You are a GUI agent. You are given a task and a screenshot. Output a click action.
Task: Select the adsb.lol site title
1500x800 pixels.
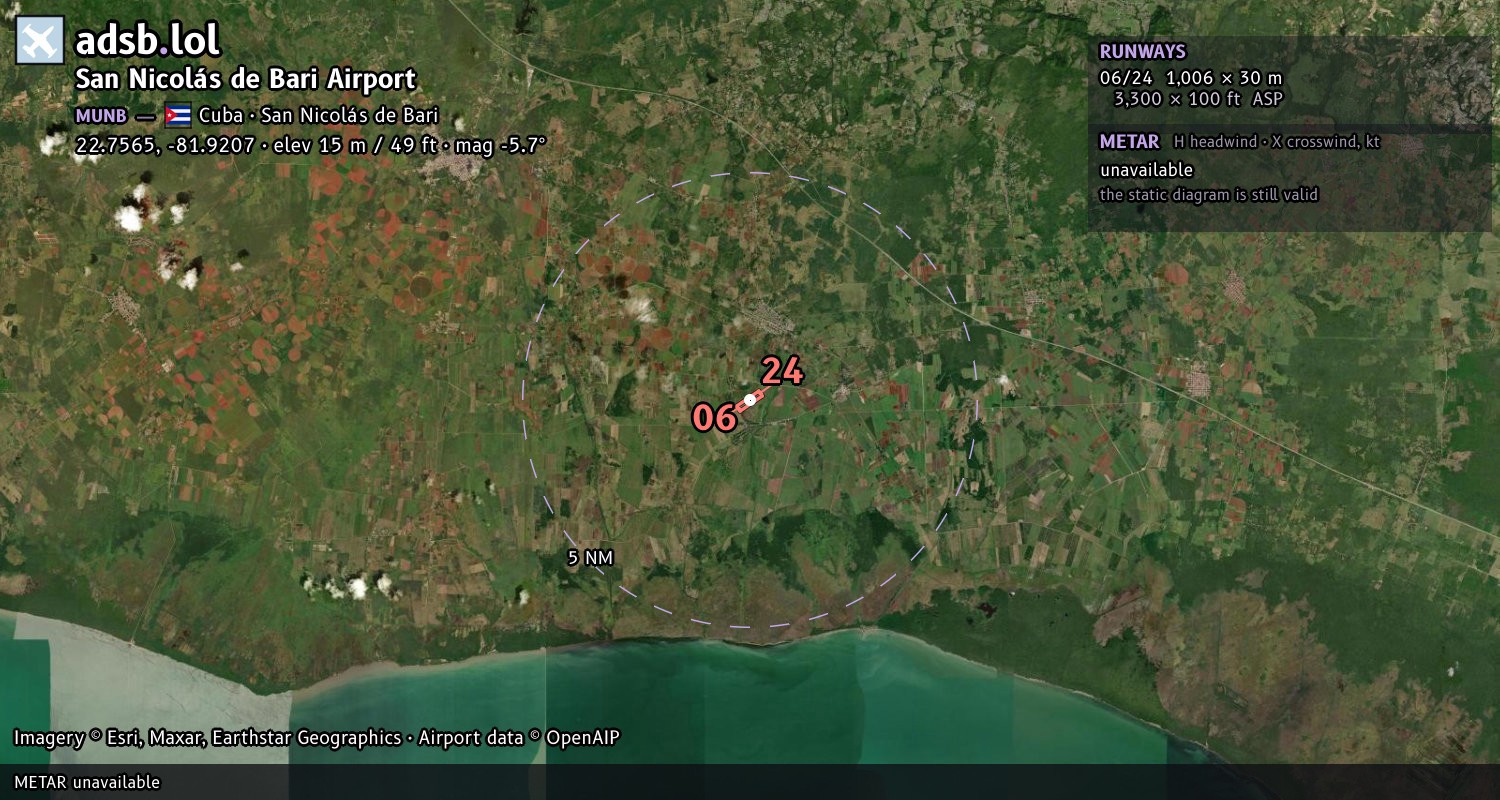point(147,41)
